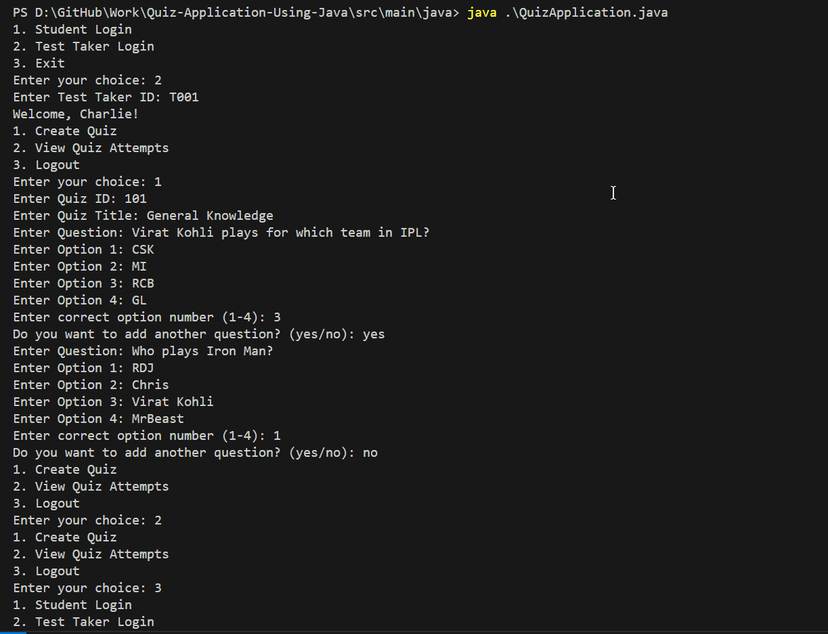Click the 'Option 4: MrBeast' line

coord(98,419)
